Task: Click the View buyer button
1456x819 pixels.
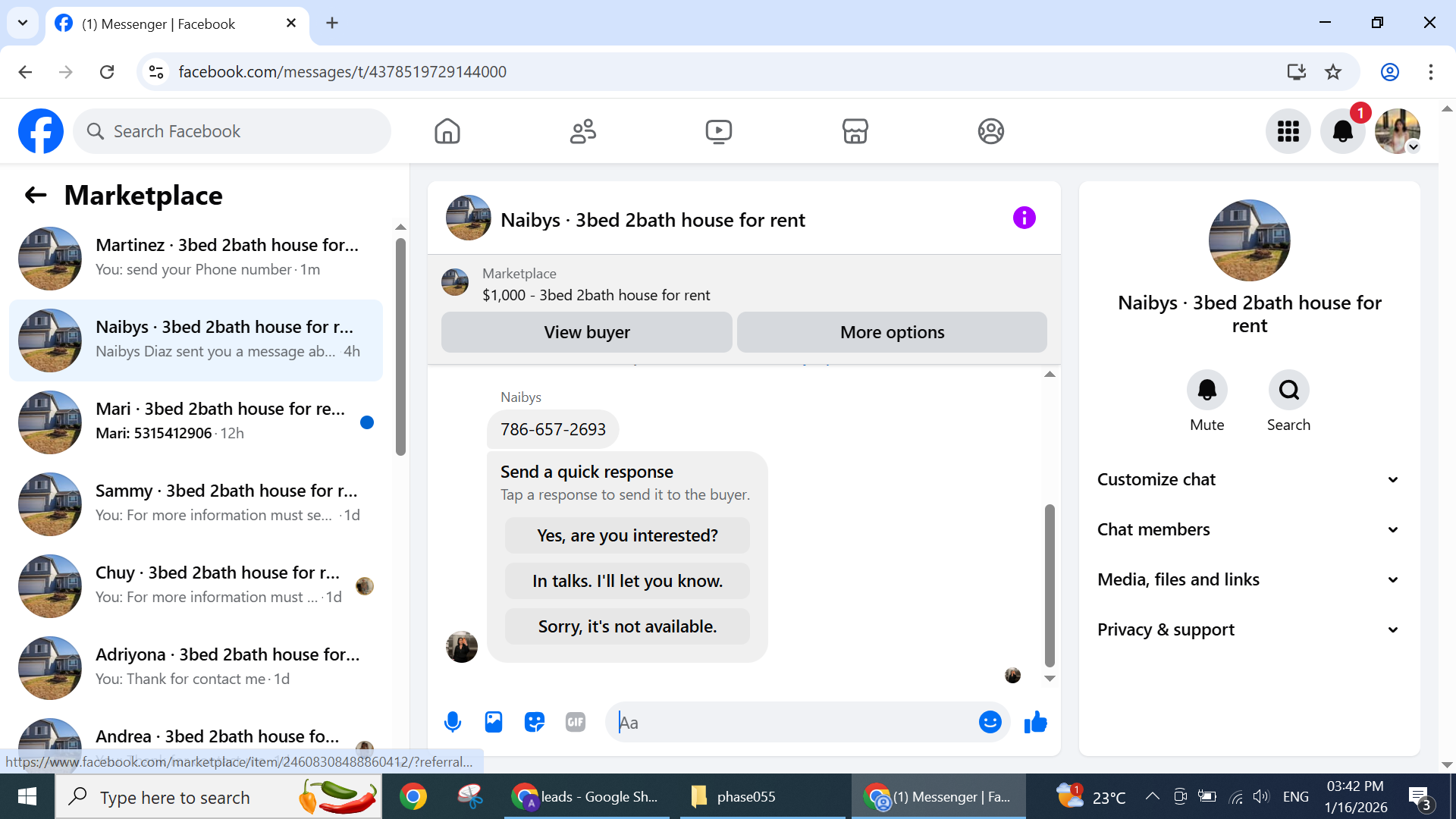Action: pyautogui.click(x=586, y=332)
